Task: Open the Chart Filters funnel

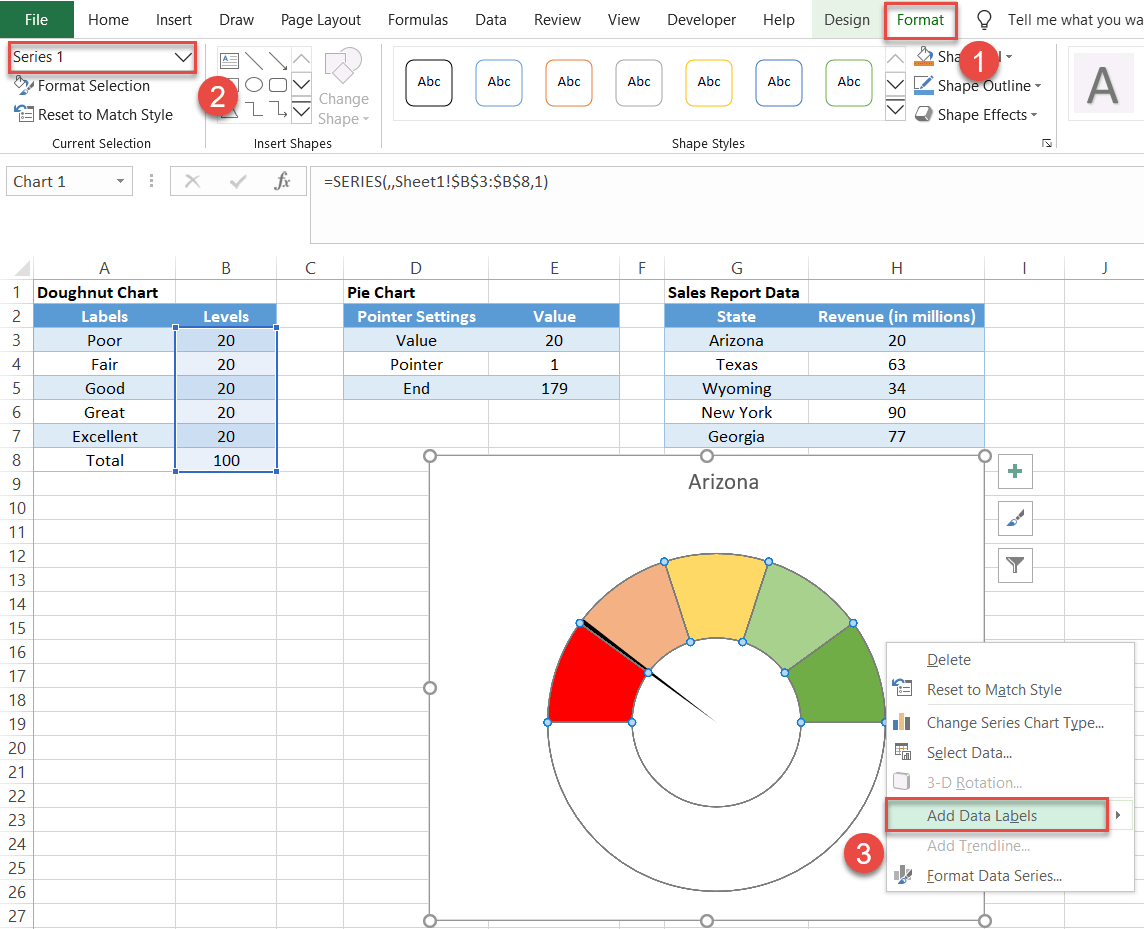Action: (x=1014, y=565)
